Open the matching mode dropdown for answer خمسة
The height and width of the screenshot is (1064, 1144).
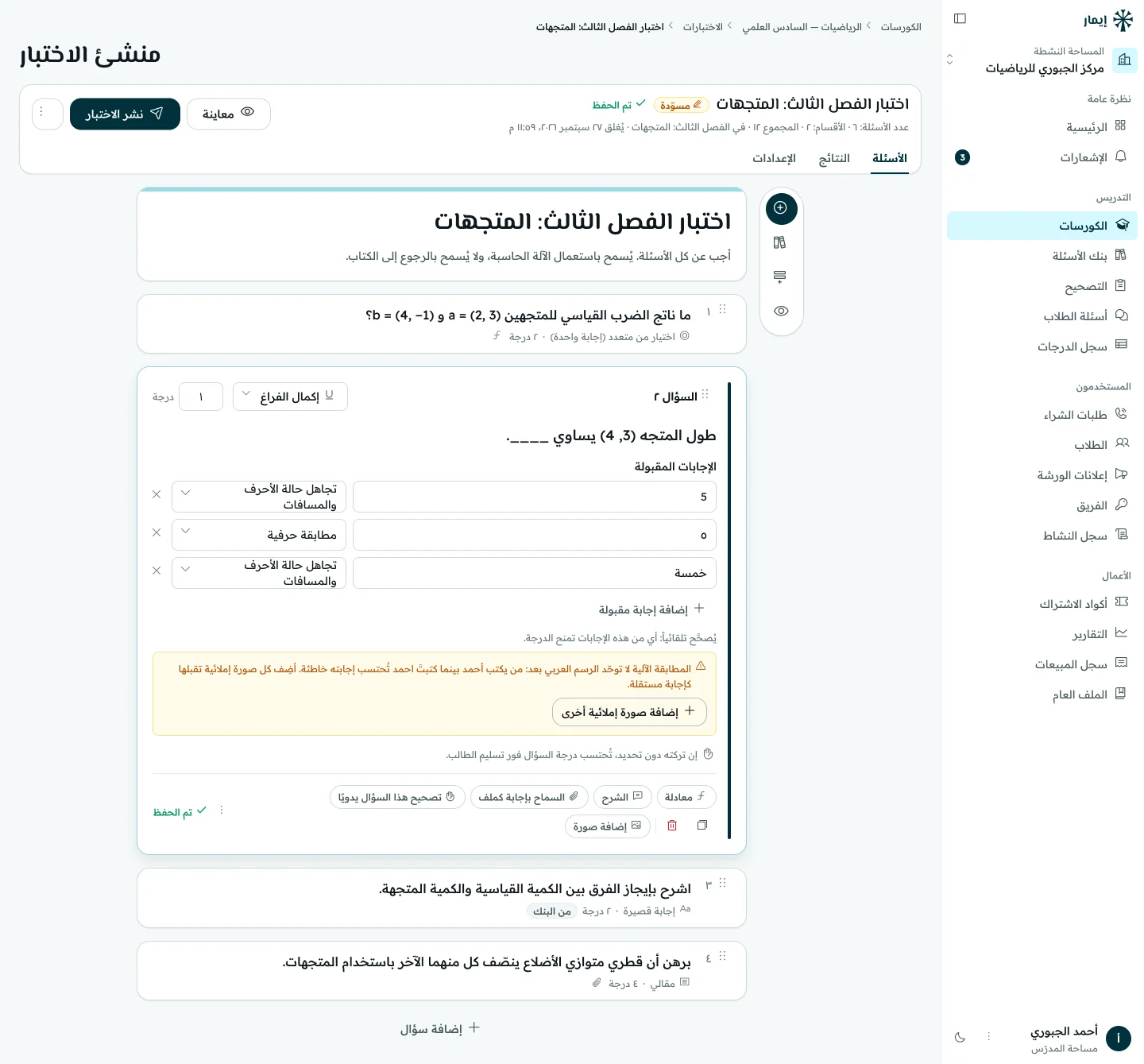pos(259,573)
